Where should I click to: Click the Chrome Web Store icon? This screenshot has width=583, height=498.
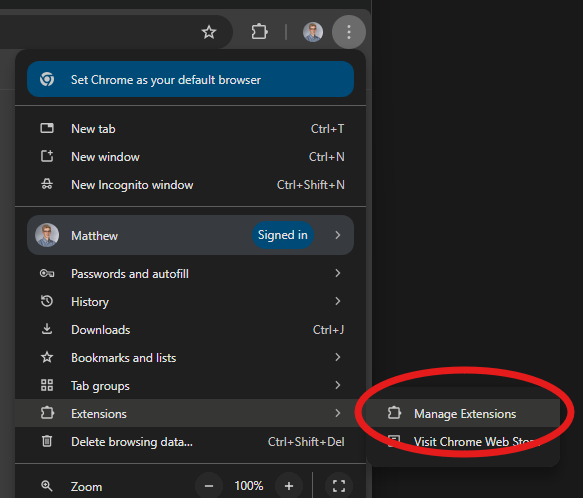click(394, 441)
